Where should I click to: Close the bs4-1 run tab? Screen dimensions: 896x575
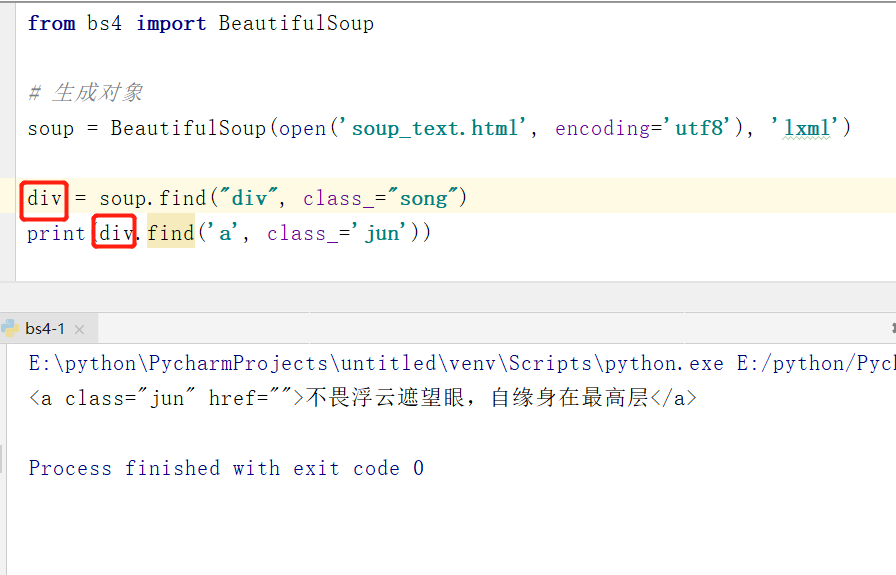[79, 329]
